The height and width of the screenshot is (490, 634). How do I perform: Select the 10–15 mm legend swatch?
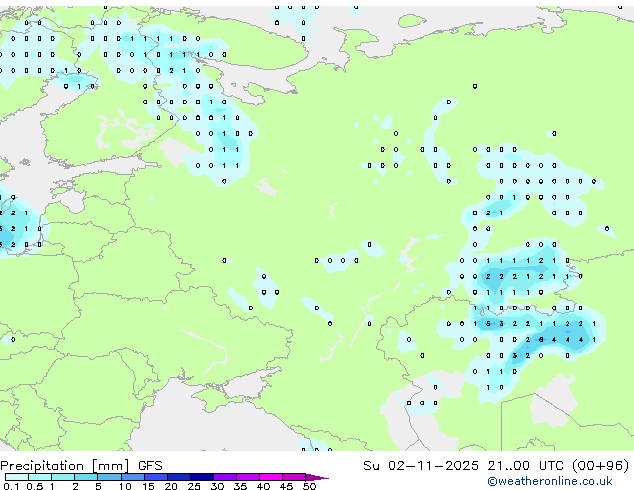coord(133,477)
